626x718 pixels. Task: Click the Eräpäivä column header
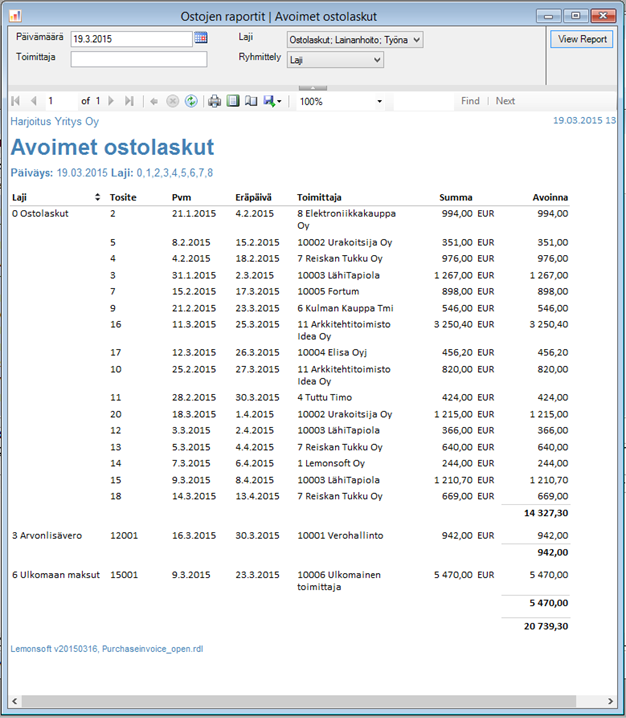coord(253,197)
